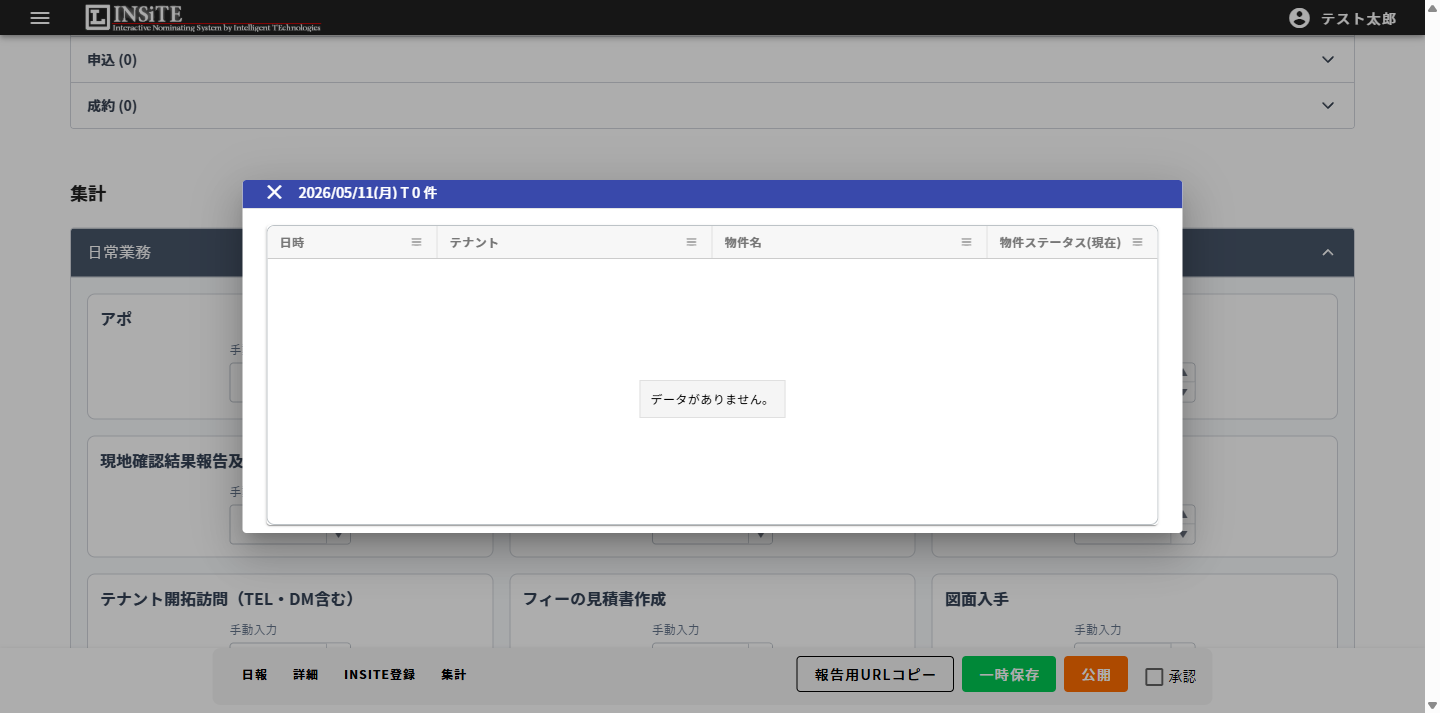Click the 図面入手 card title

pyautogui.click(x=977, y=599)
